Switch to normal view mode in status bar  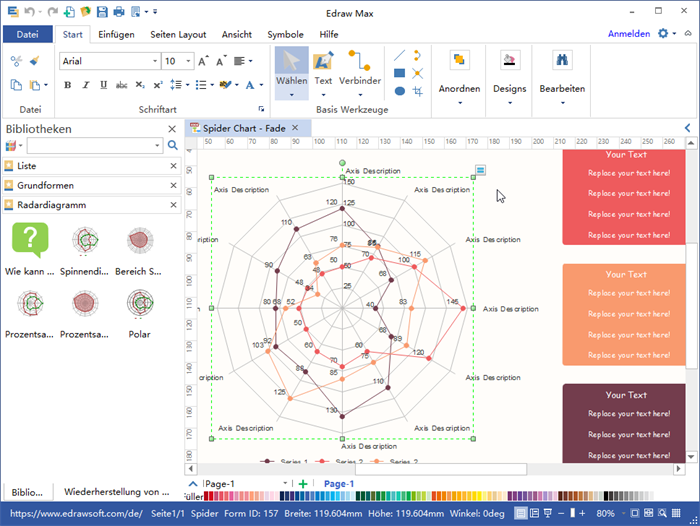[x=521, y=513]
